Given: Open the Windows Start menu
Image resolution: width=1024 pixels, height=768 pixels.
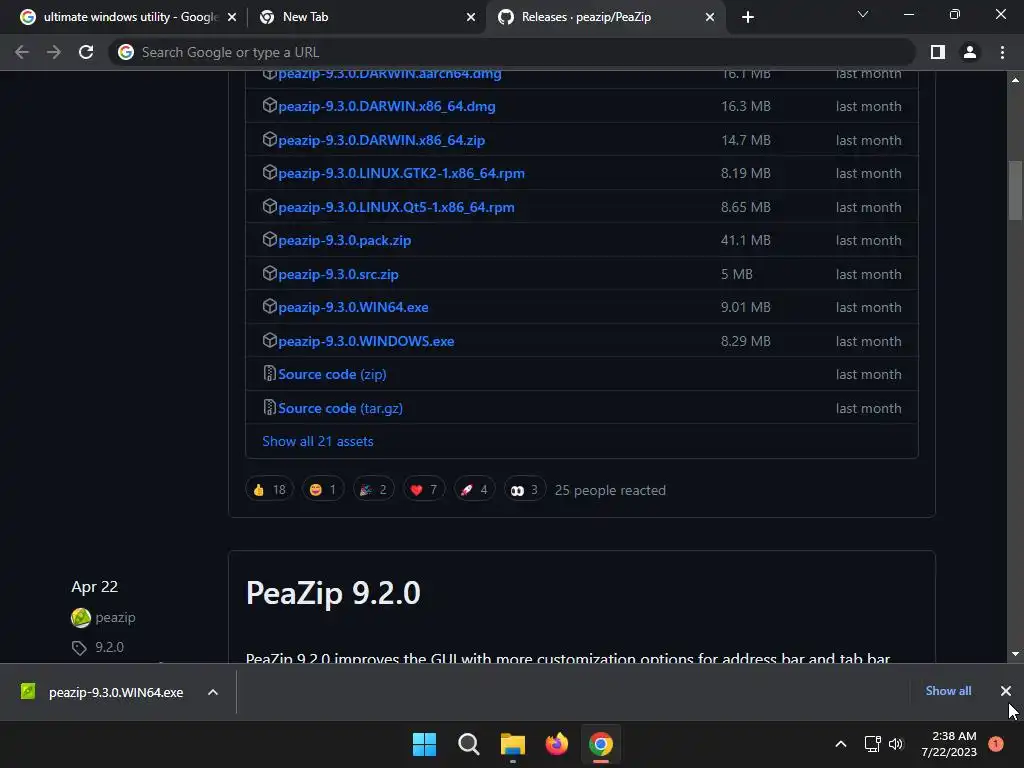Looking at the screenshot, I should click(x=424, y=744).
